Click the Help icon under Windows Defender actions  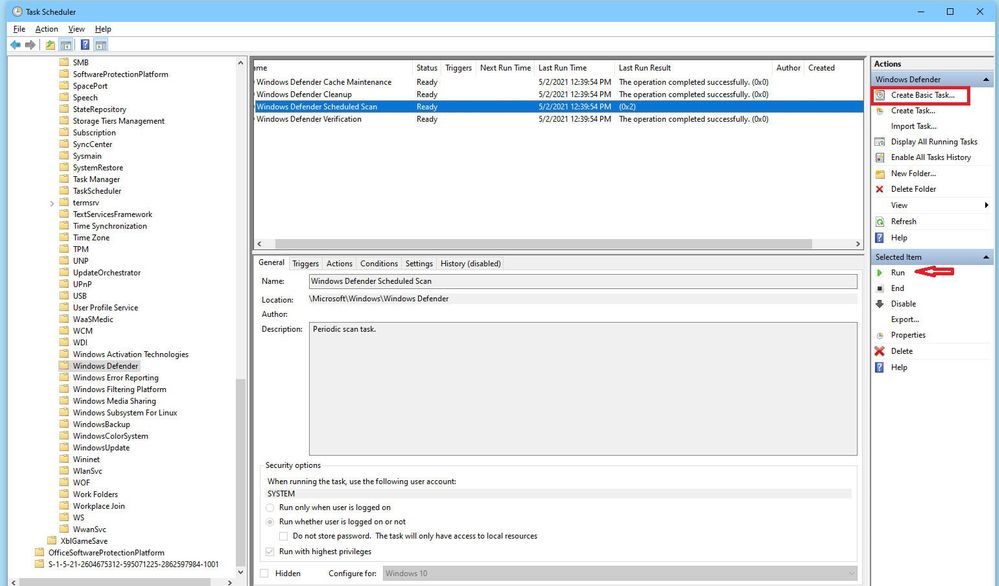[880, 238]
